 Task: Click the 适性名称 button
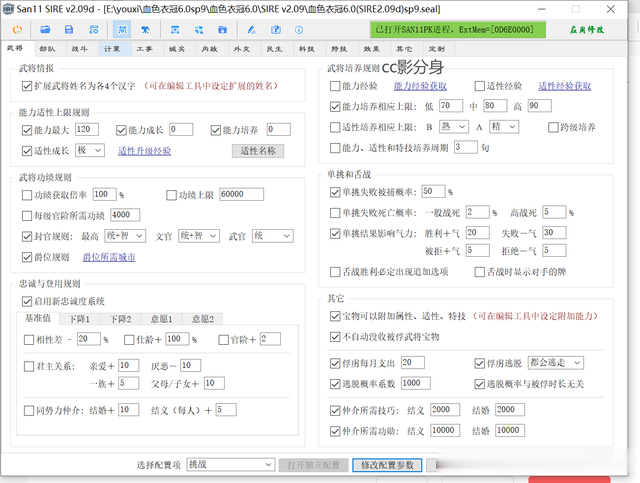[258, 151]
